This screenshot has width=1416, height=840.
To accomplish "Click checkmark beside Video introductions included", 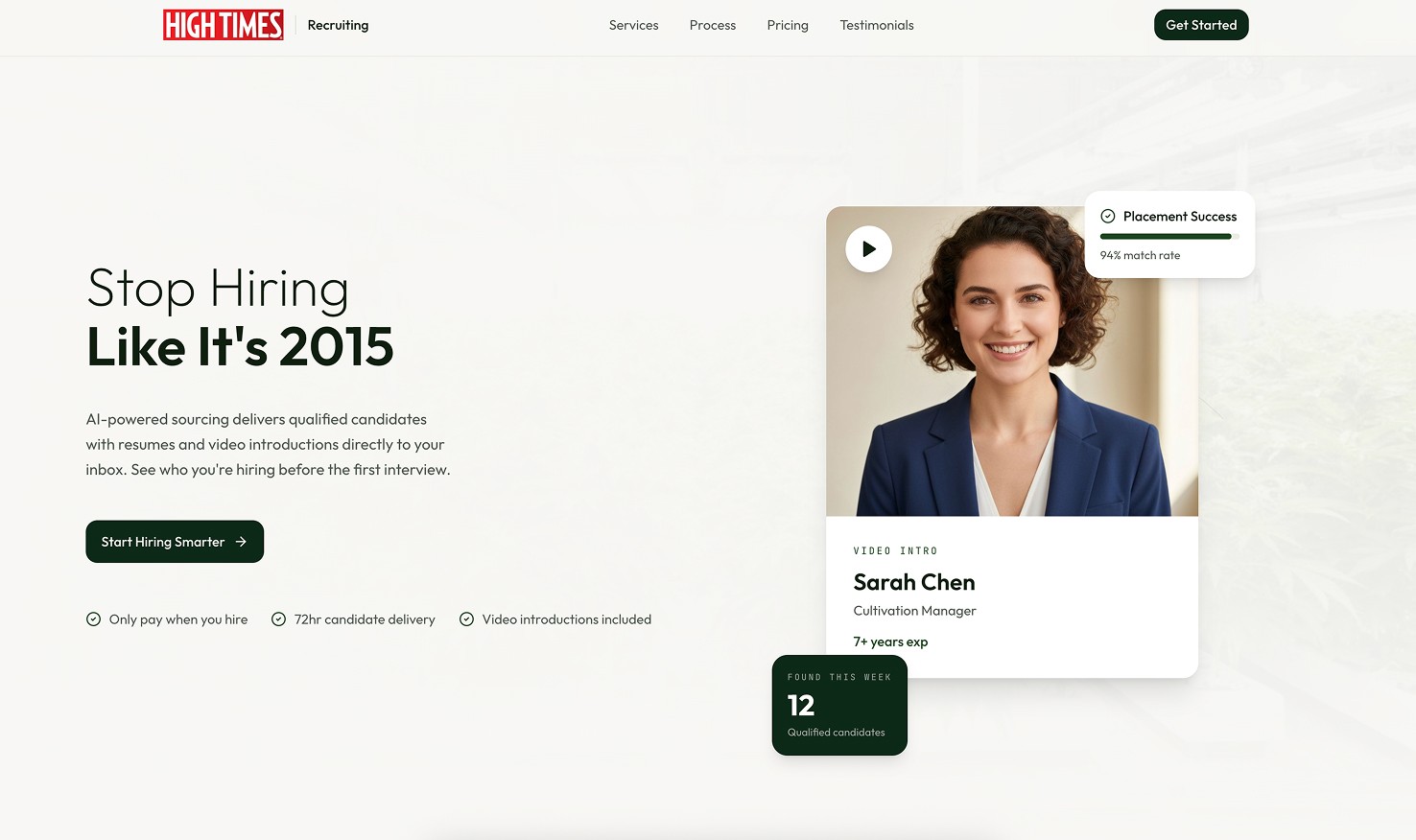I will click(467, 619).
